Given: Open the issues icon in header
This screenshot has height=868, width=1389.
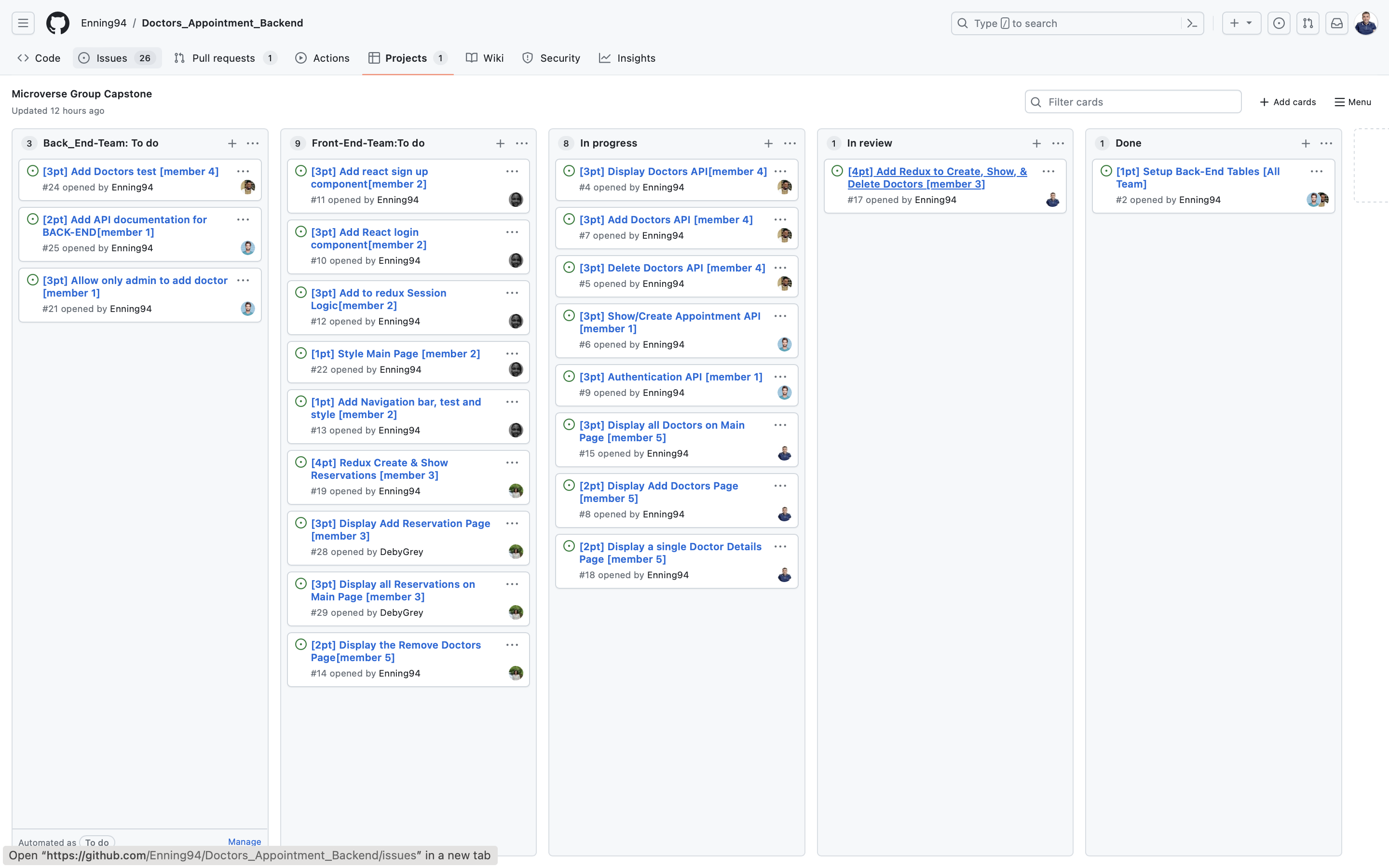Looking at the screenshot, I should 1278,24.
